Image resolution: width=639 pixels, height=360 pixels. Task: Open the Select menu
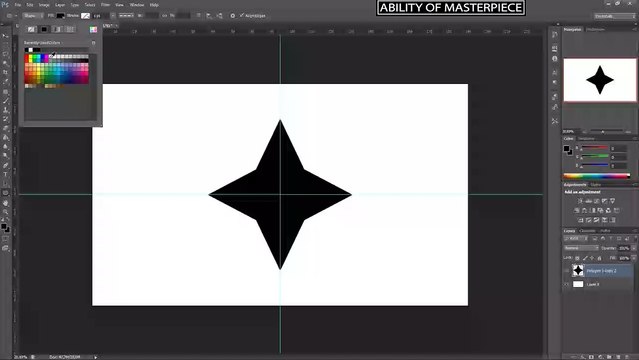pyautogui.click(x=90, y=5)
